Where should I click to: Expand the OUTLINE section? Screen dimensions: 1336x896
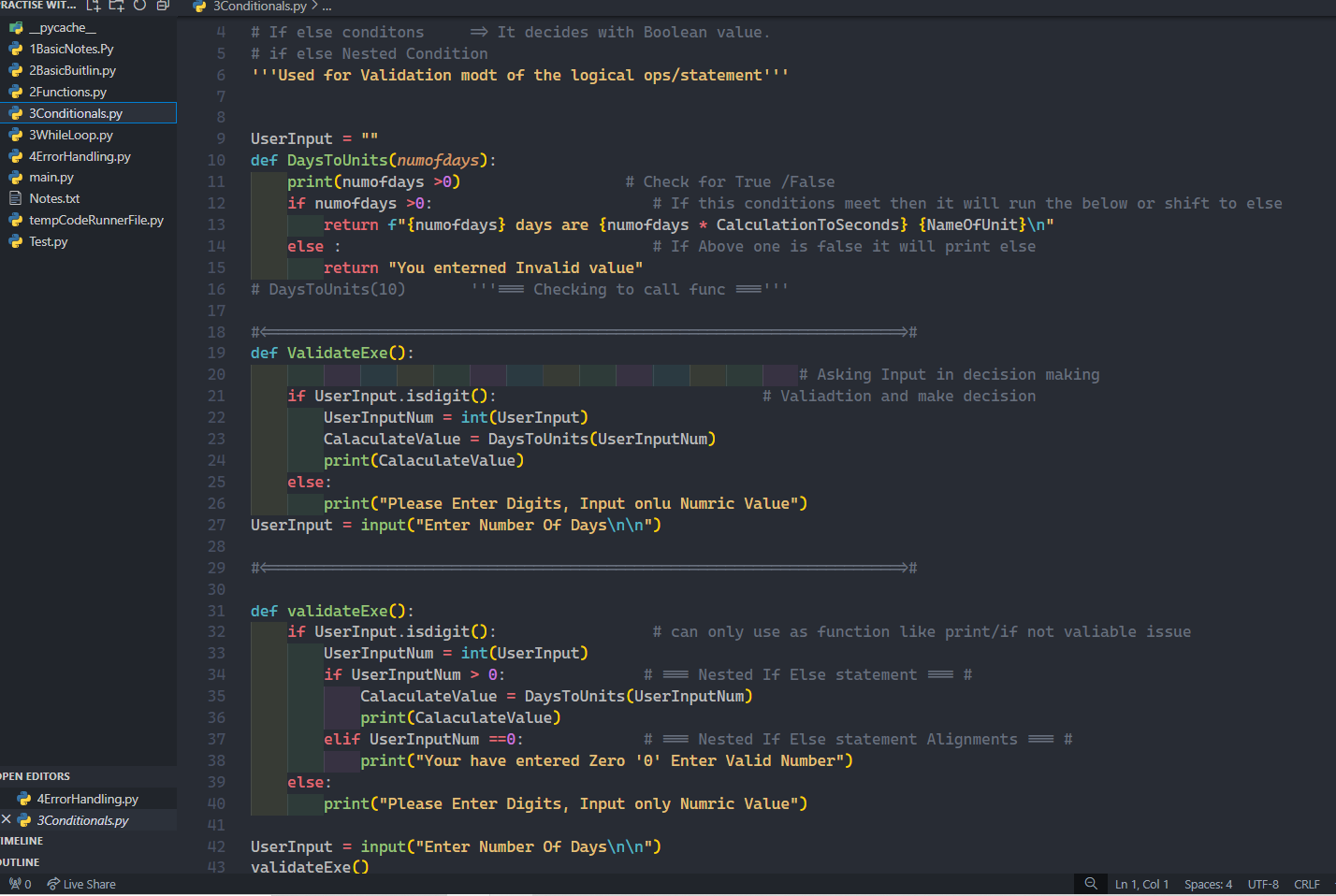click(x=21, y=862)
